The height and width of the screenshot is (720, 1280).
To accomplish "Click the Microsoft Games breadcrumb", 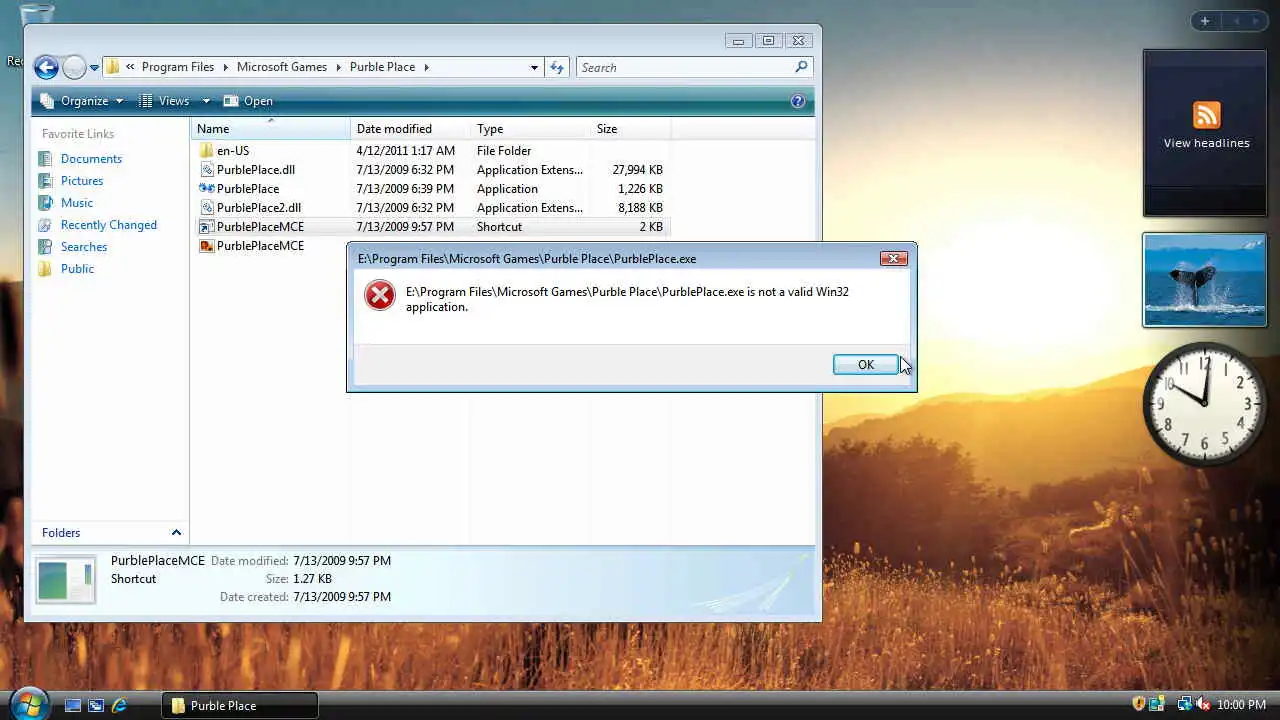I will pos(282,67).
